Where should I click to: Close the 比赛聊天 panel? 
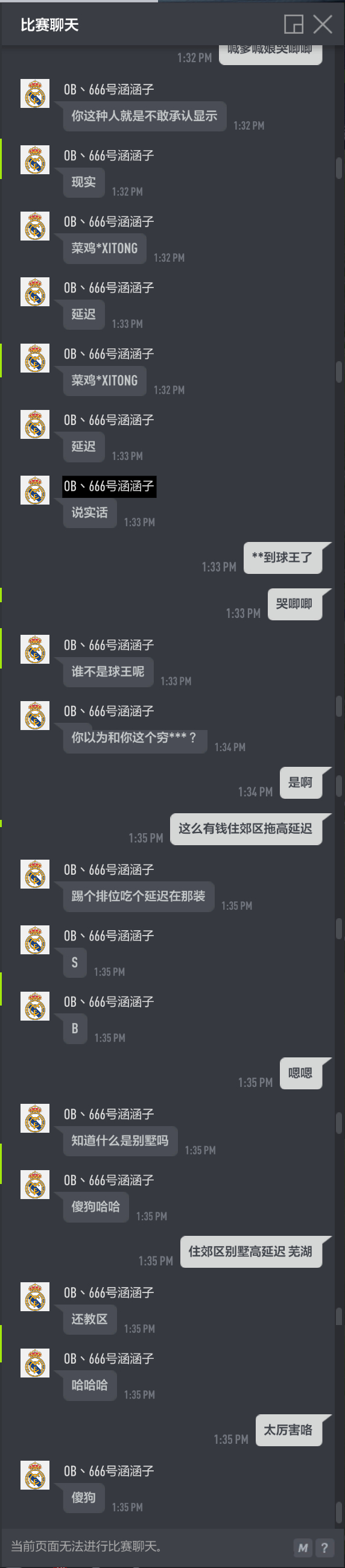click(x=323, y=24)
